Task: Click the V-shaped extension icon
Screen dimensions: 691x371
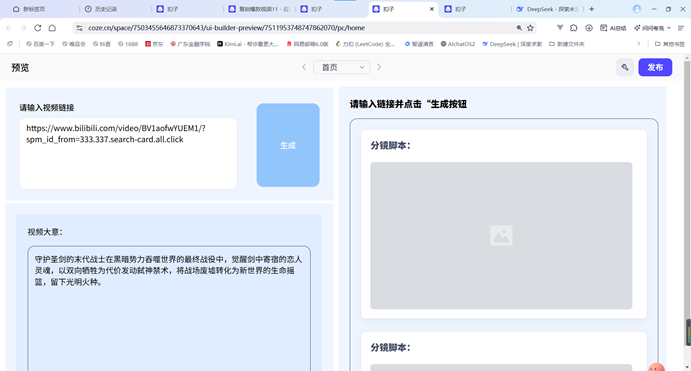Action: click(x=560, y=28)
